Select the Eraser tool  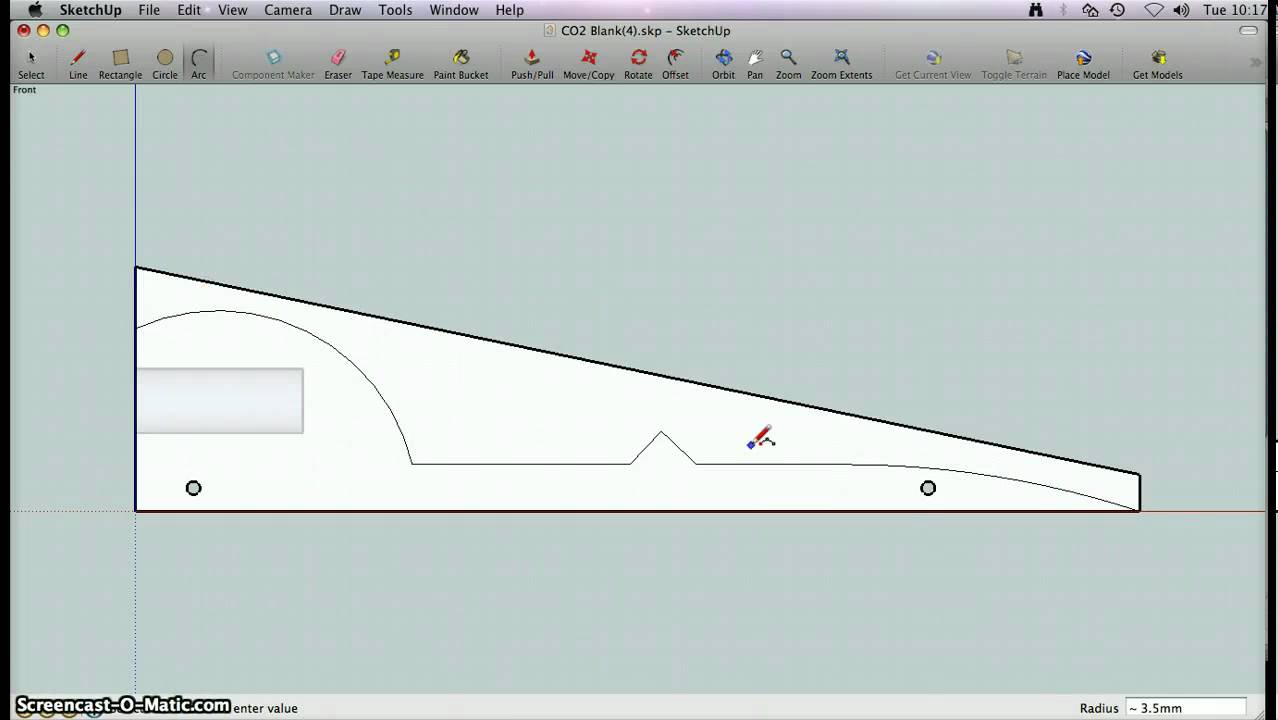point(337,58)
